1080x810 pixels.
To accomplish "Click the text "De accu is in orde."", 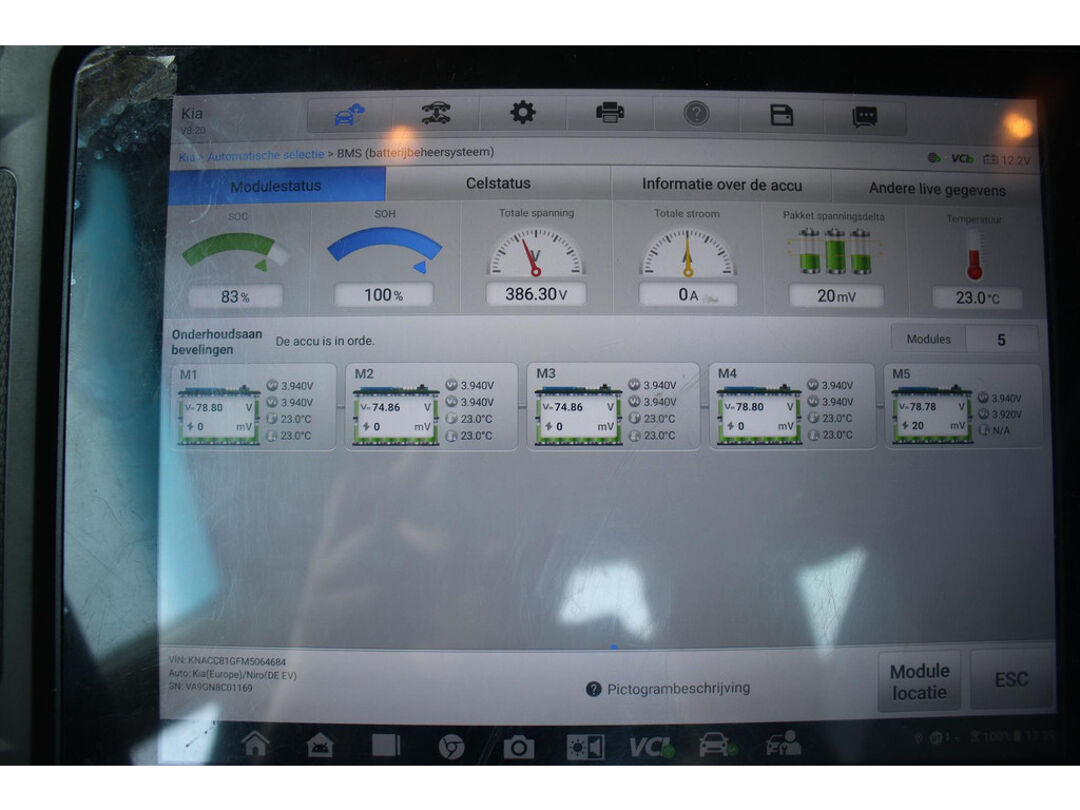I will [x=325, y=341].
